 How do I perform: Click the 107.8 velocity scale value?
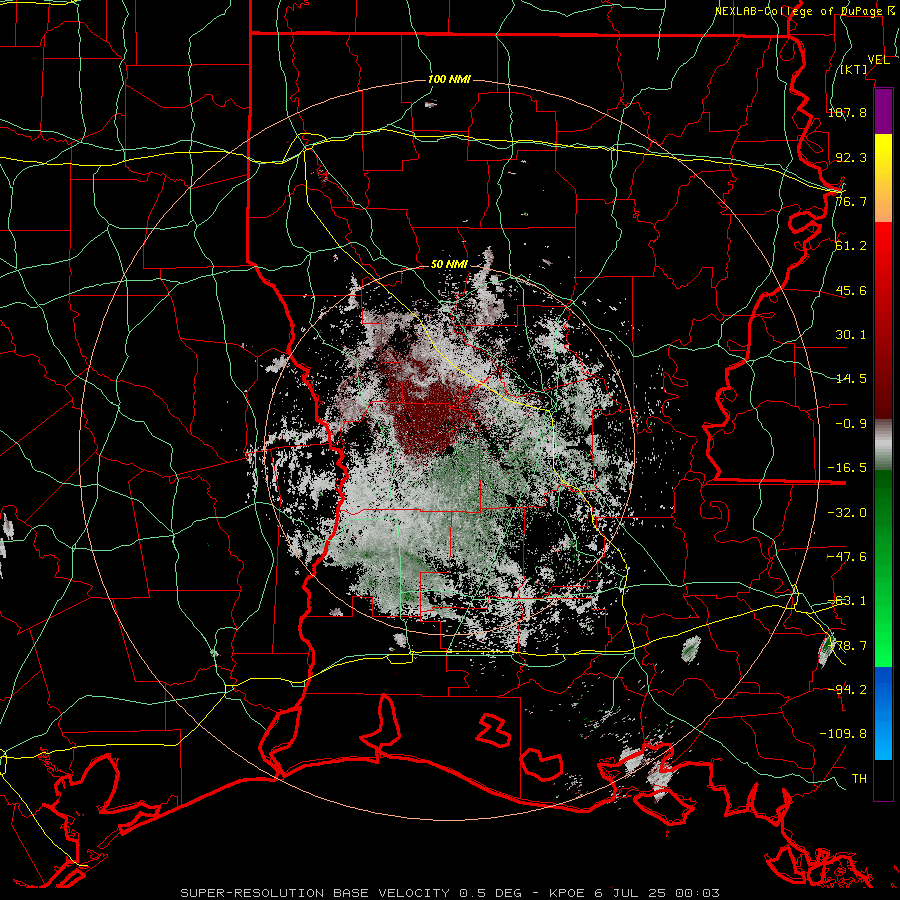[x=847, y=112]
